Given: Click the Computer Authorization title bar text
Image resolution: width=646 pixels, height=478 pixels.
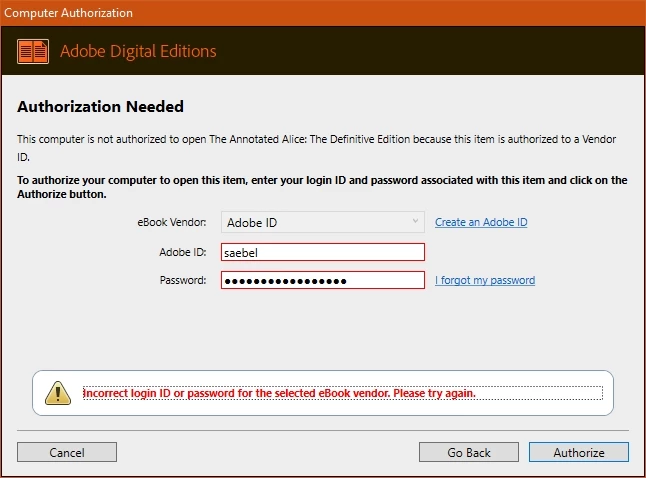Looking at the screenshot, I should point(68,13).
